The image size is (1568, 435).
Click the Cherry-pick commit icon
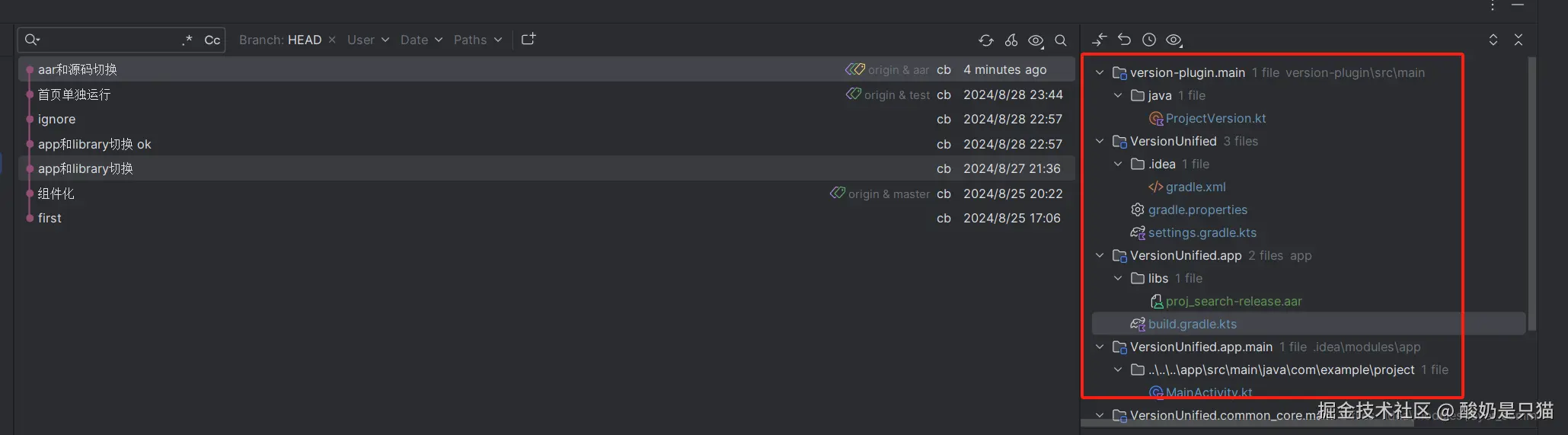point(1011,40)
